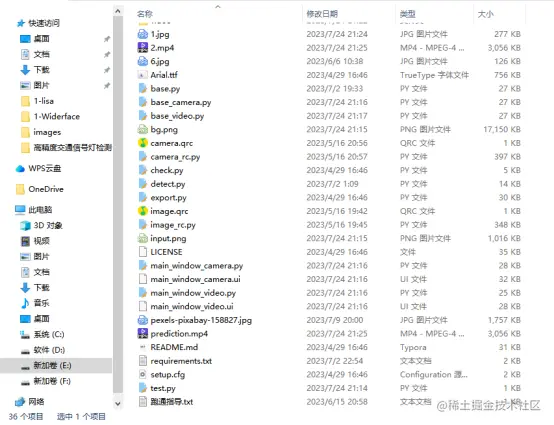
Task: Click the date 2023/6/6 10:38
Action: (x=335, y=61)
